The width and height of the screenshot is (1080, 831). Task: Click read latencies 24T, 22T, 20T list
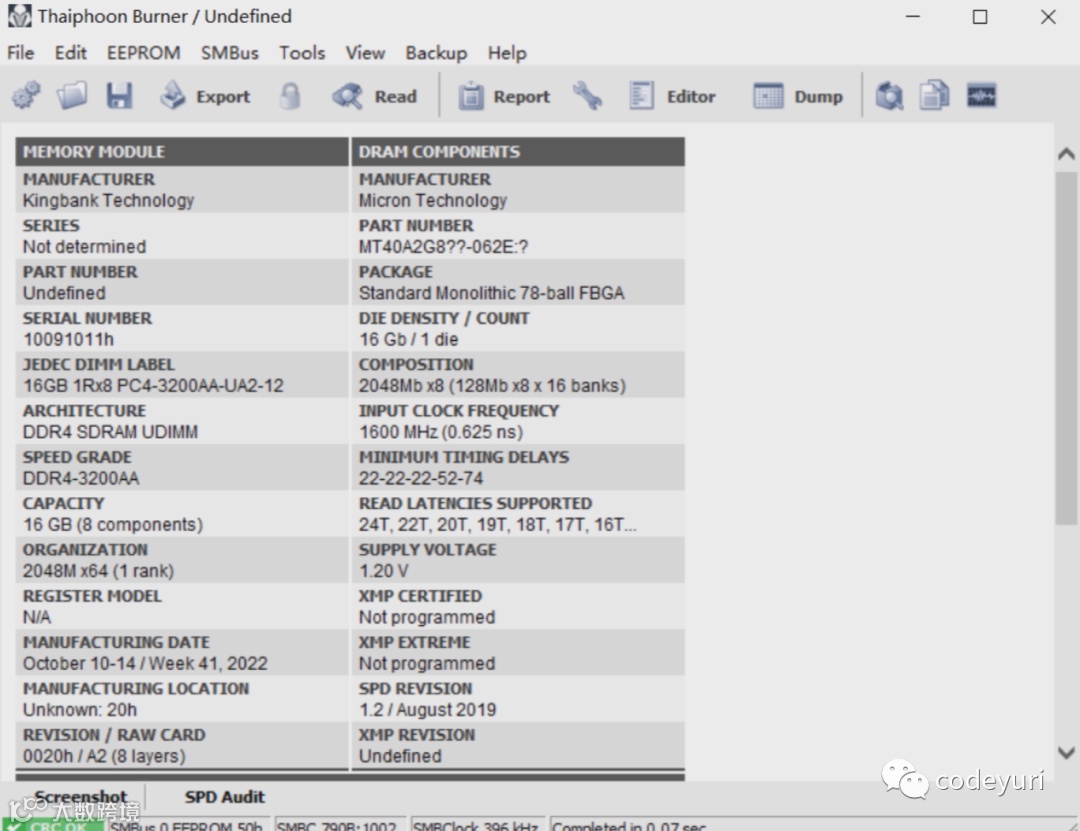pos(497,524)
